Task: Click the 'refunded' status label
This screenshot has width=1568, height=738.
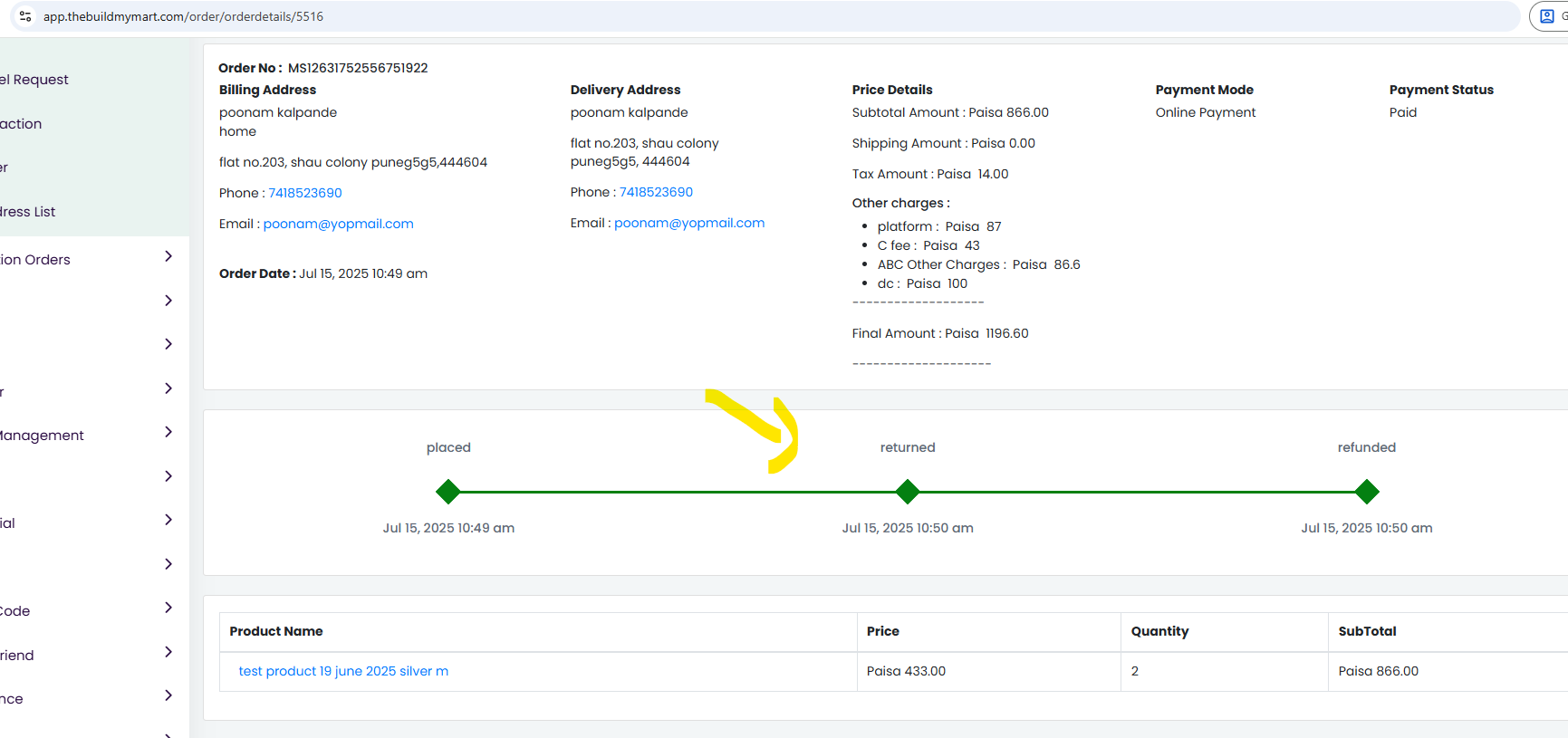Action: click(x=1367, y=447)
